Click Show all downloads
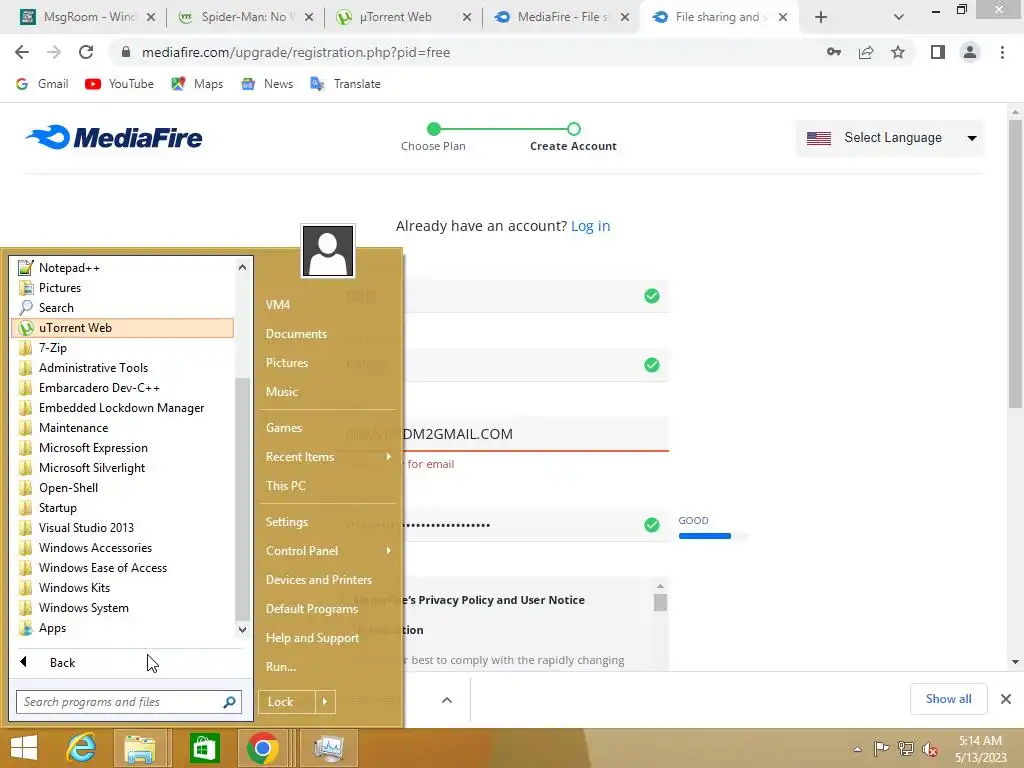The width and height of the screenshot is (1024, 768). click(948, 699)
